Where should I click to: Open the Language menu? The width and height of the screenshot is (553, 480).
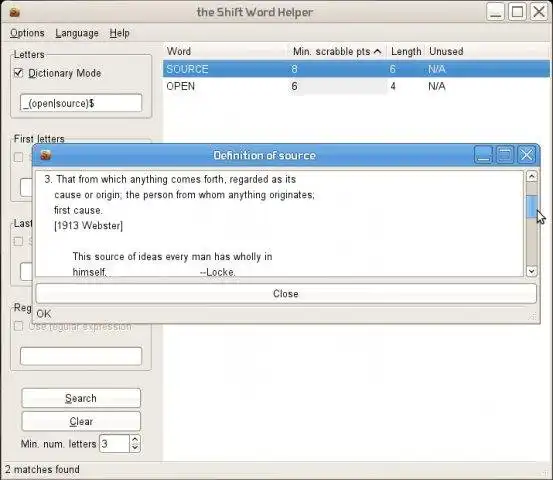click(77, 33)
